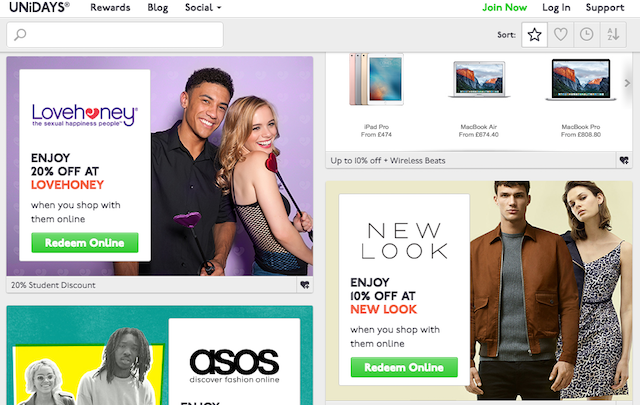
Task: Click the 'Sort:' label
Action: click(507, 35)
